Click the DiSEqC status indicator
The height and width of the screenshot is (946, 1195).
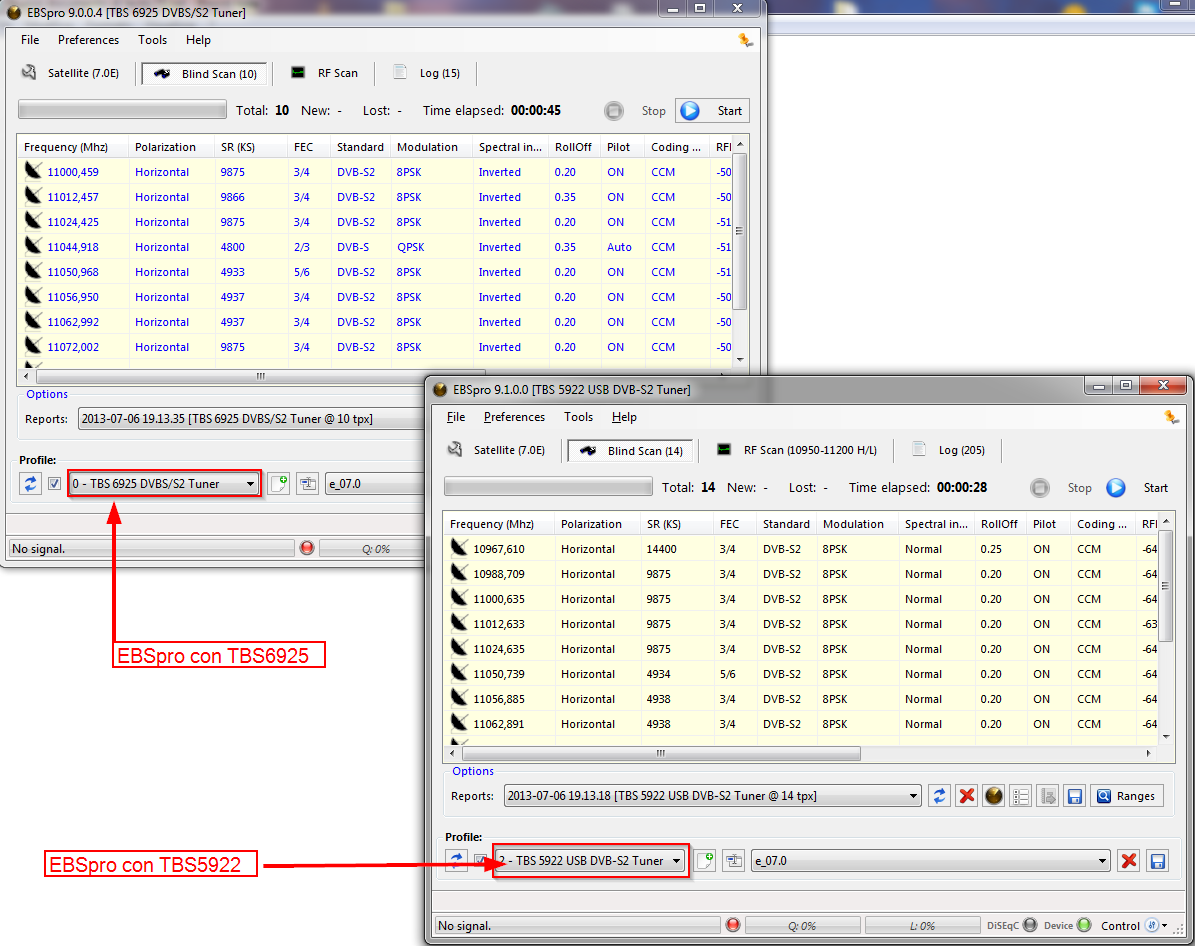1030,925
